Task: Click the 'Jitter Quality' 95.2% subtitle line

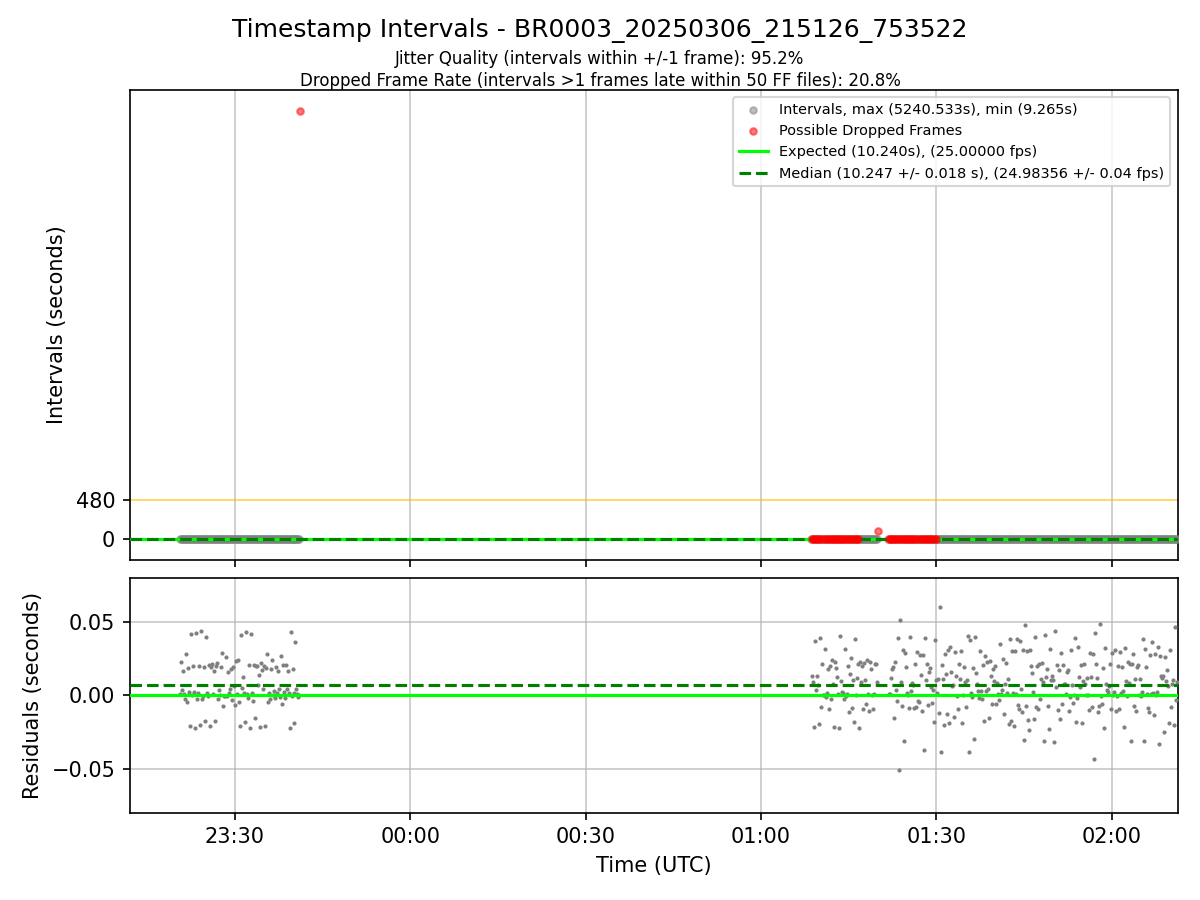Action: point(599,58)
